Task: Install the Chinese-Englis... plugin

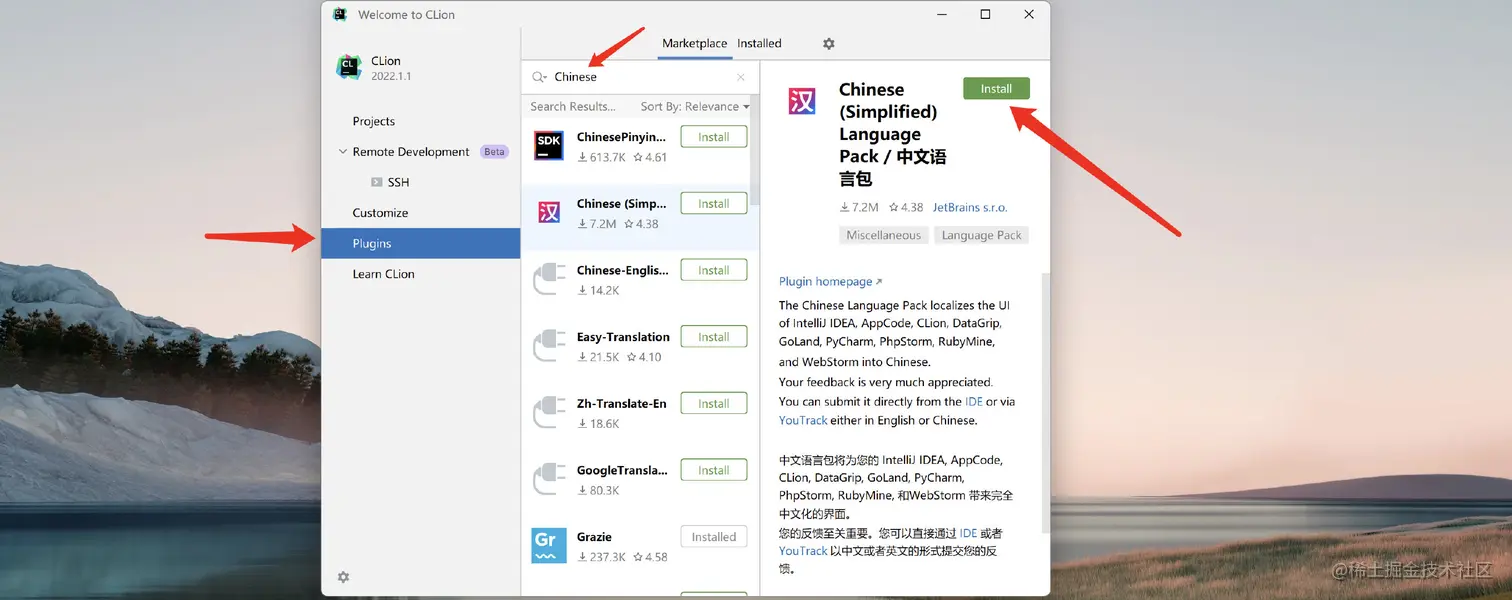Action: (714, 270)
